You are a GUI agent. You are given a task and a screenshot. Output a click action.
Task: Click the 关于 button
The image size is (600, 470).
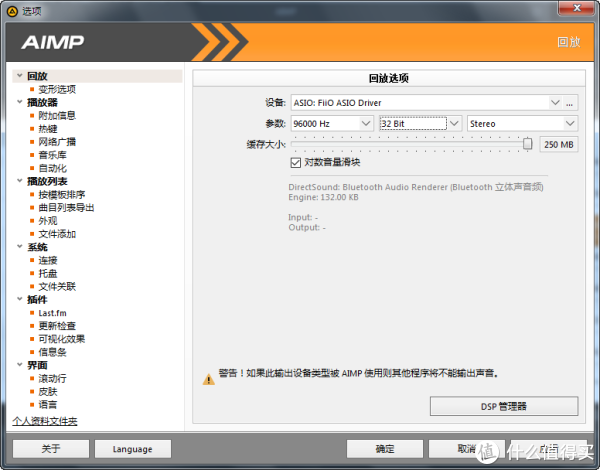51,449
